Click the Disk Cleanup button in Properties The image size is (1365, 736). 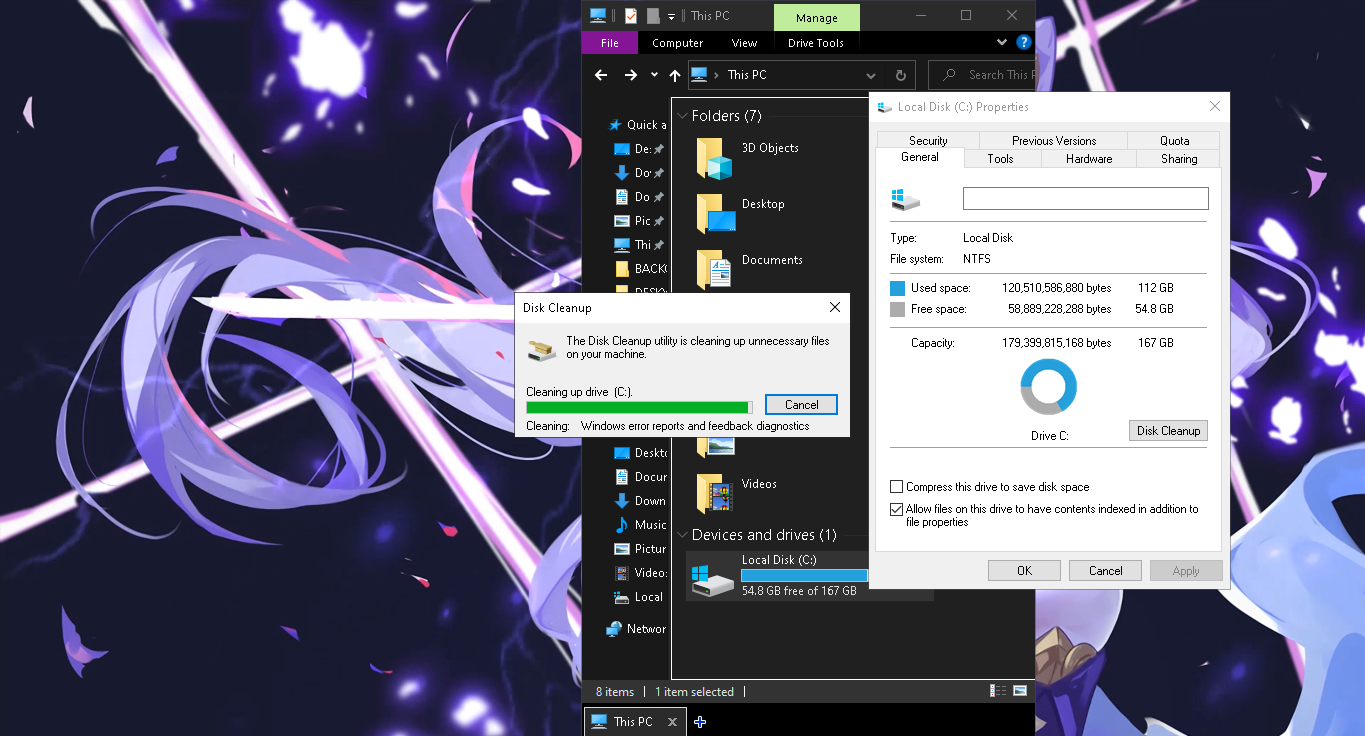[x=1168, y=431]
